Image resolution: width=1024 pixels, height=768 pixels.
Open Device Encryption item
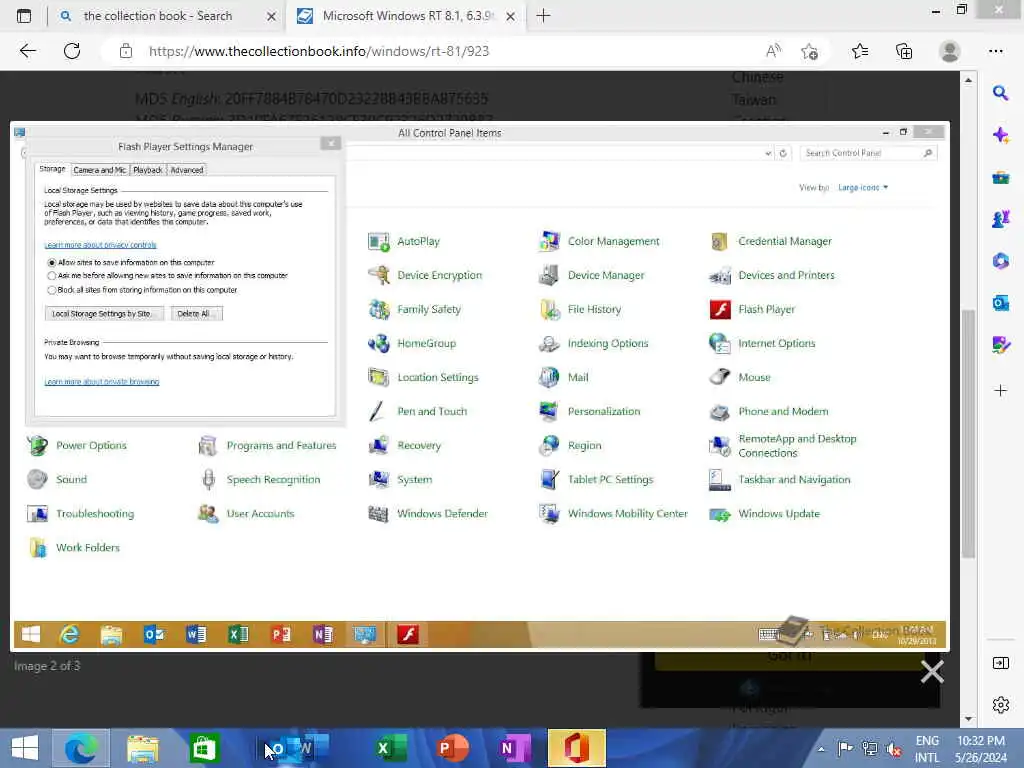pos(425,276)
